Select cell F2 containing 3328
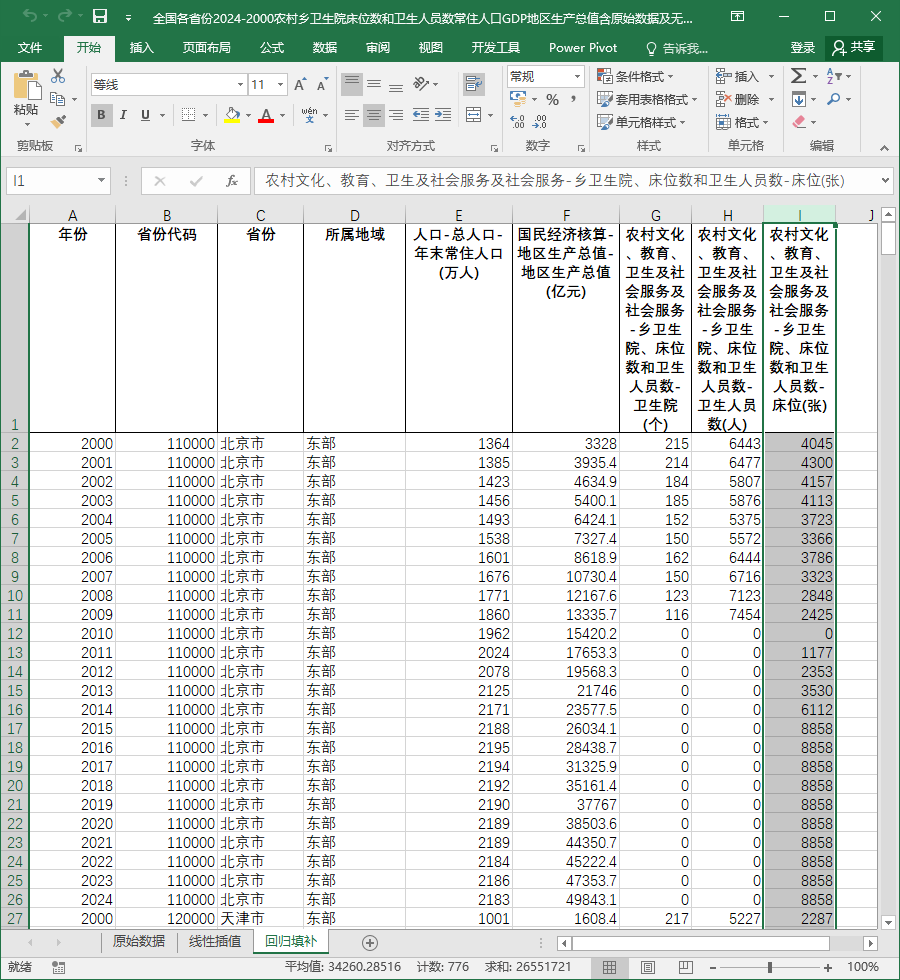900x980 pixels. pos(566,444)
